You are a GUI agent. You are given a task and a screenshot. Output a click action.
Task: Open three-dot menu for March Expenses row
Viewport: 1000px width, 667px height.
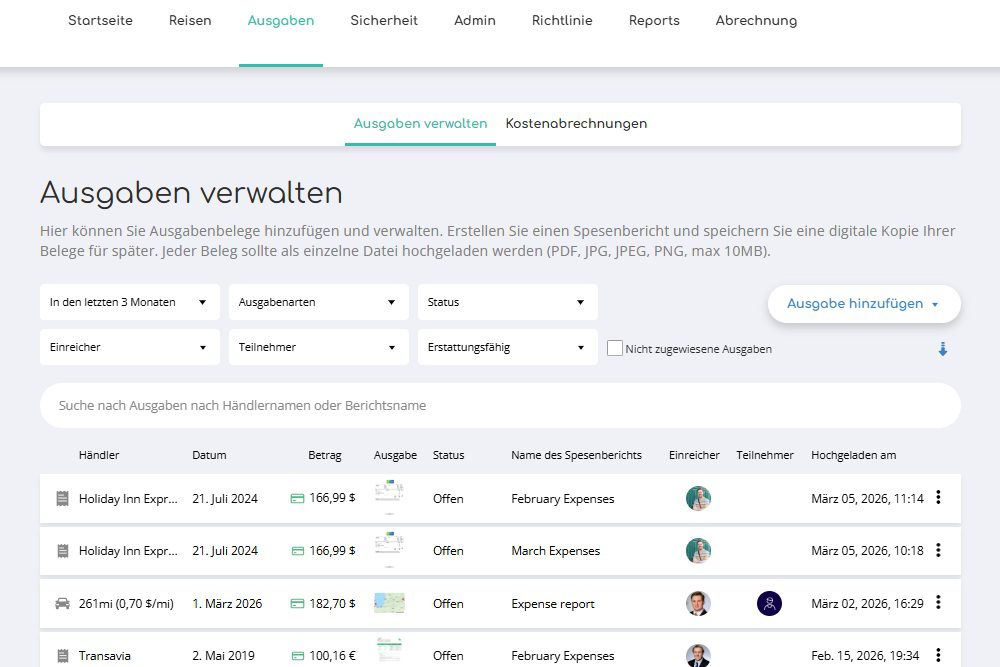pos(938,550)
